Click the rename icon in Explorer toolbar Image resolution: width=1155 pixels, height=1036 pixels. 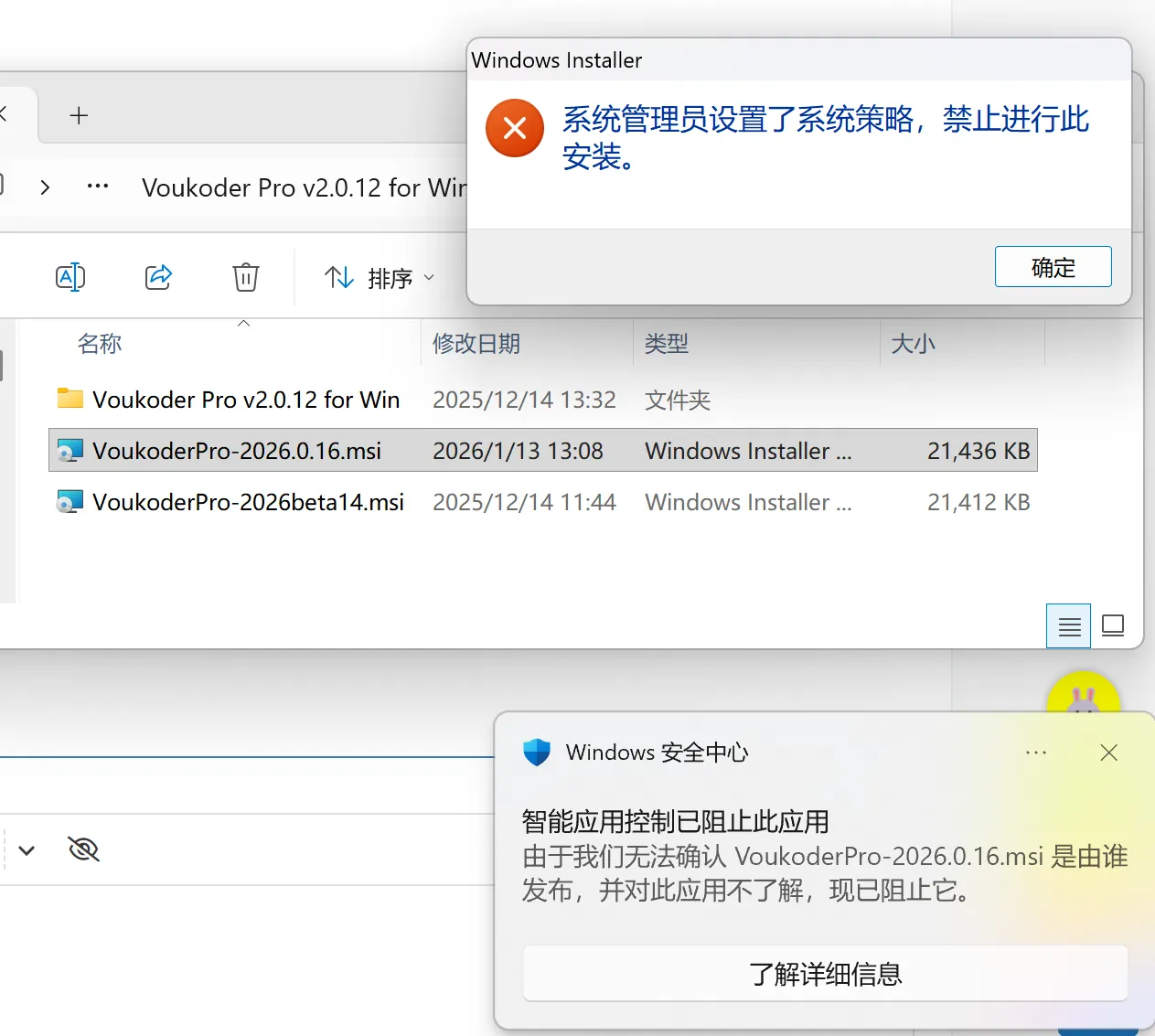[70, 277]
